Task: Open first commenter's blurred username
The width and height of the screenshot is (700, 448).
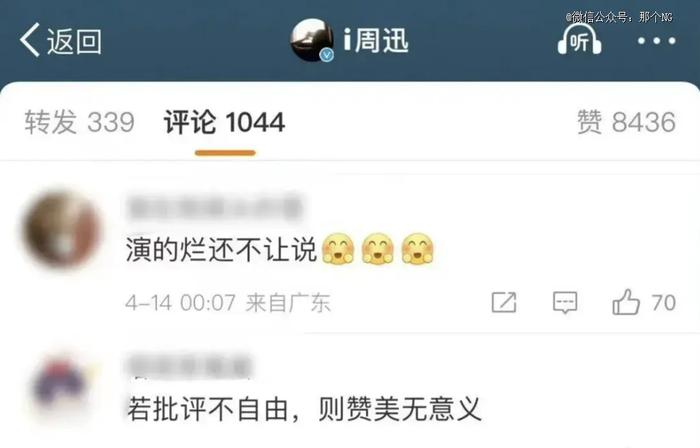Action: (215, 207)
